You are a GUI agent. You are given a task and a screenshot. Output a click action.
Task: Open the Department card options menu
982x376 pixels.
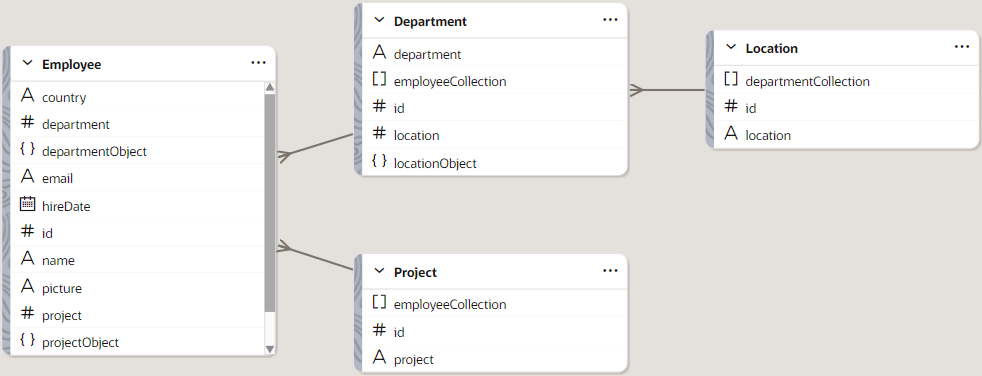tap(610, 19)
